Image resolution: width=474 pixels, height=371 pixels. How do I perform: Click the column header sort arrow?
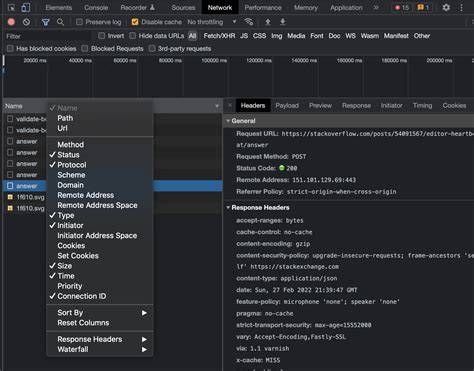pos(217,106)
